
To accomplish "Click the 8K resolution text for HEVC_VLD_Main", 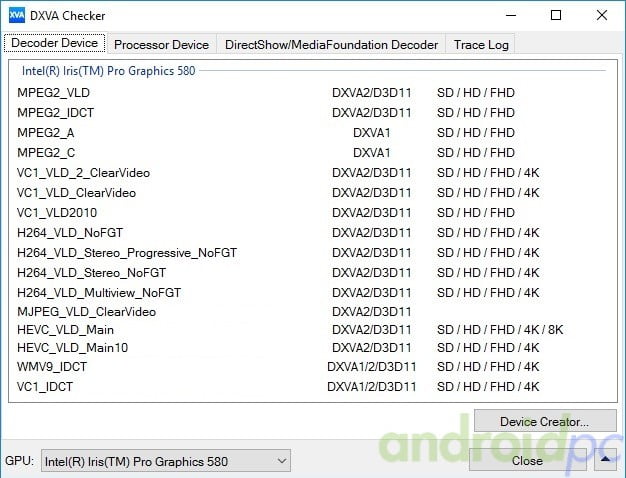I will click(x=555, y=330).
